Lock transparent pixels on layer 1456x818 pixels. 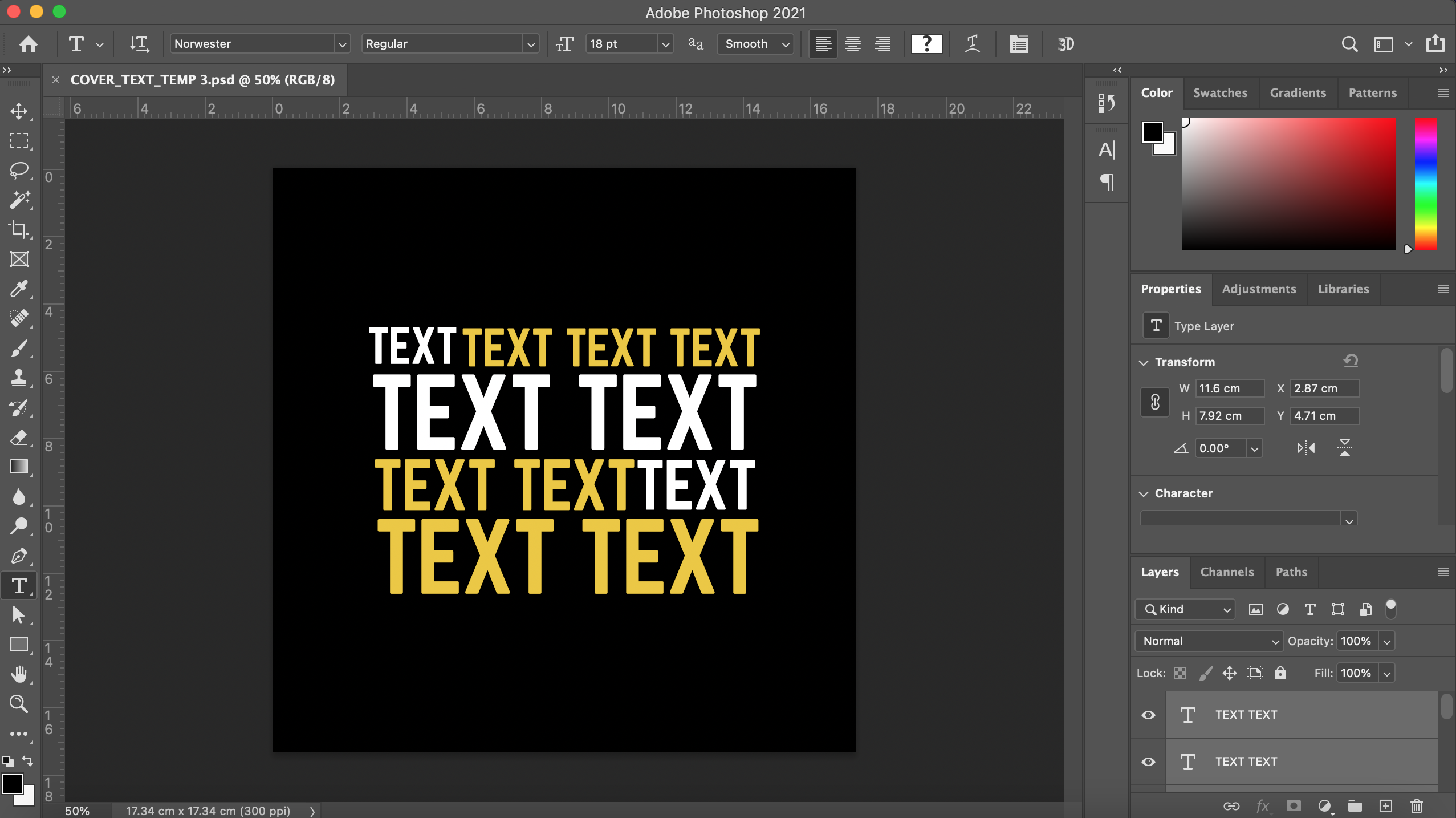tap(1179, 673)
